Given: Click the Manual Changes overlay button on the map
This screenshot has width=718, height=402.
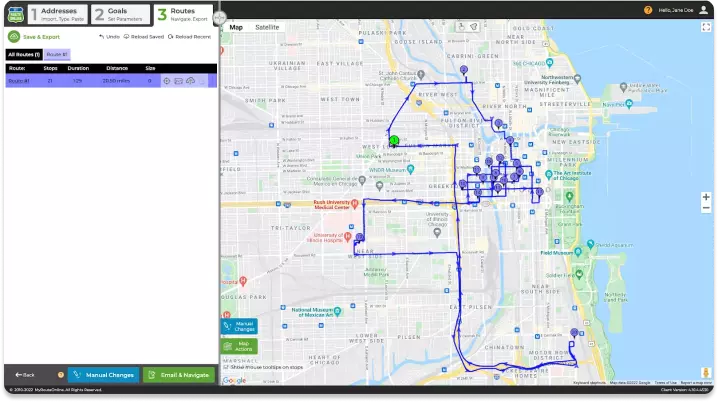Looking at the screenshot, I should [x=239, y=326].
